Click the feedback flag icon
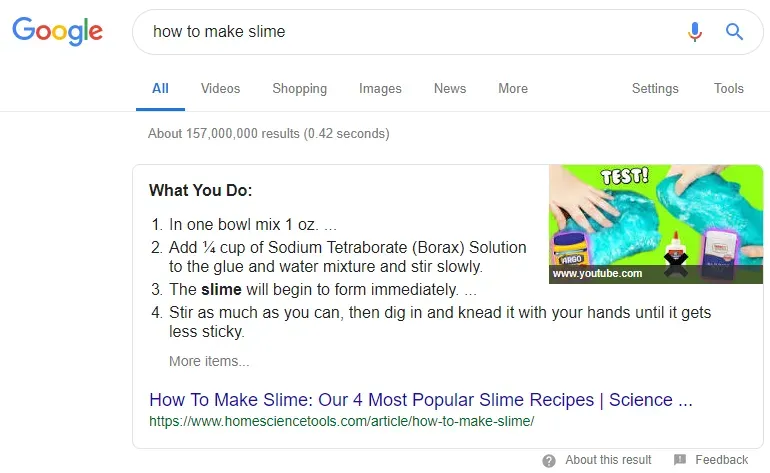Screen dimensions: 770x473 point(680,460)
